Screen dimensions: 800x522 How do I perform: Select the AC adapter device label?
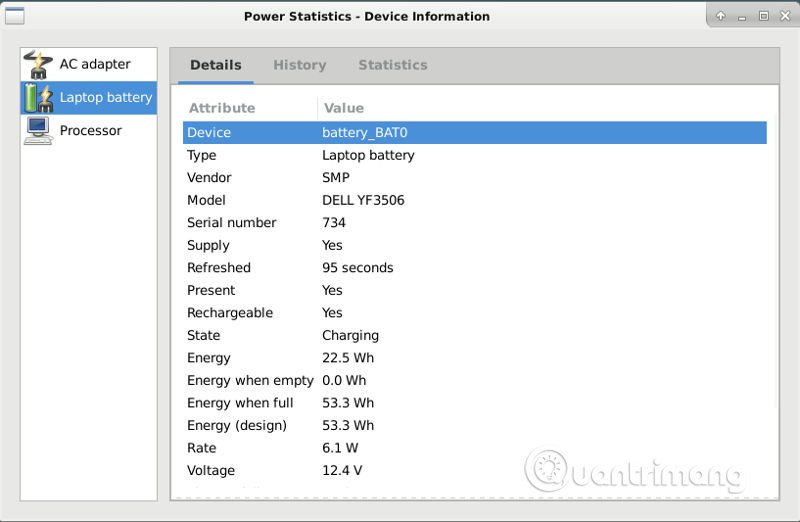click(x=95, y=64)
